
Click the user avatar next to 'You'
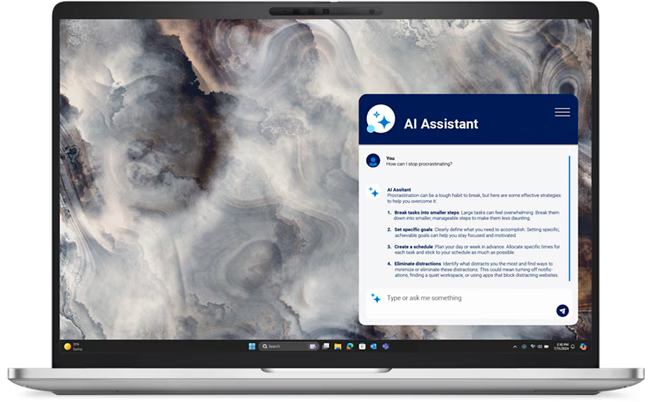coord(372,160)
